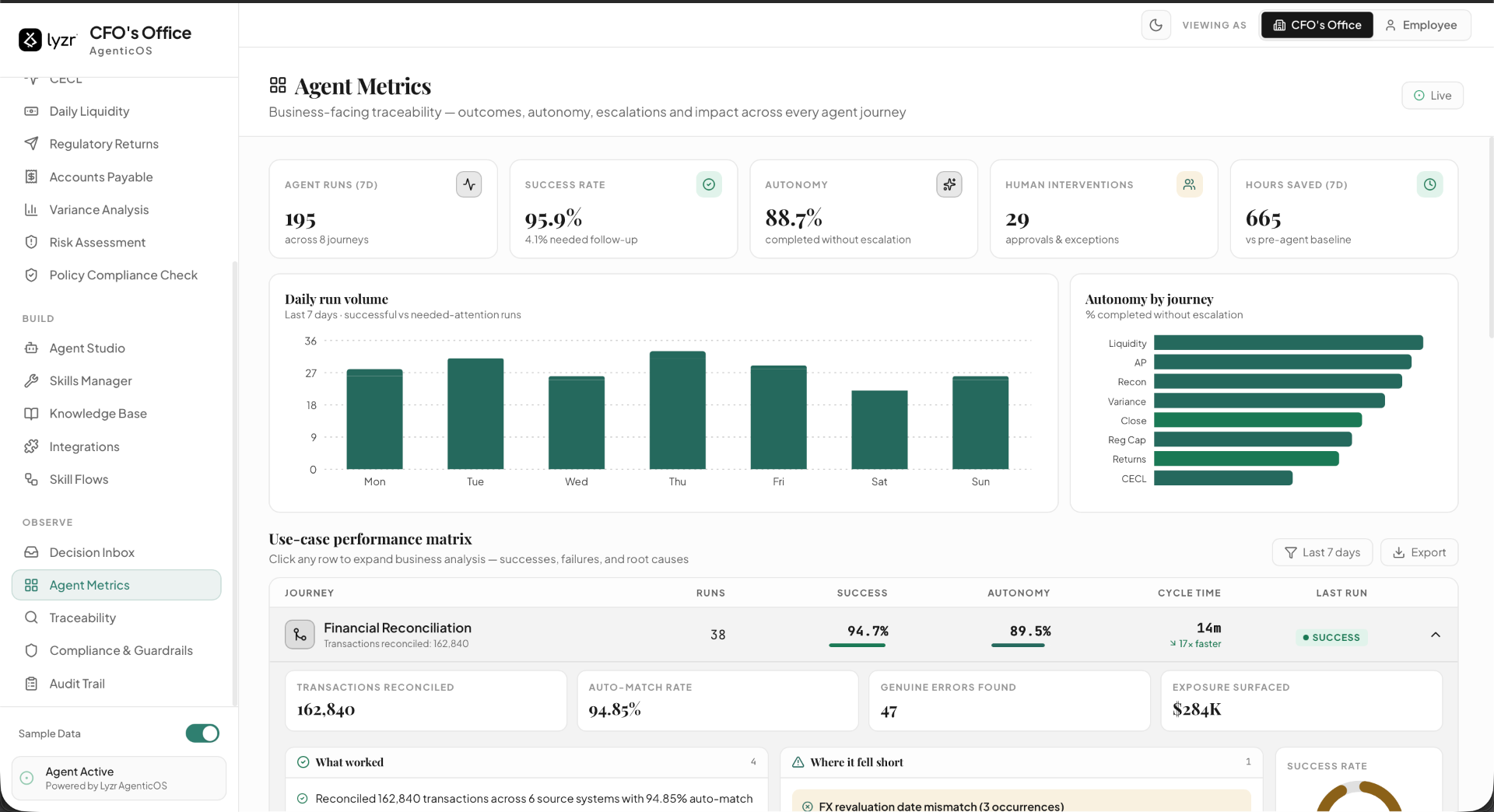Click the Hours Saved clock icon

[x=1430, y=184]
